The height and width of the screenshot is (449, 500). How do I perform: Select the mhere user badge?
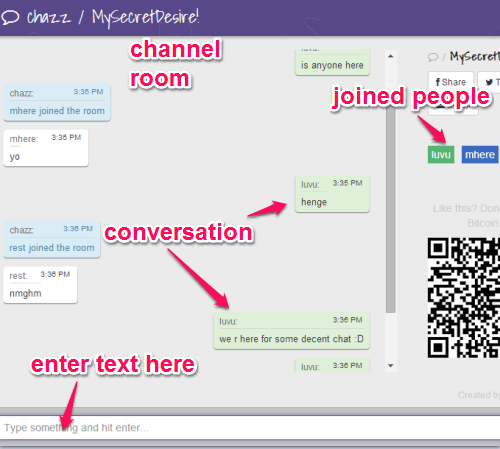(480, 155)
